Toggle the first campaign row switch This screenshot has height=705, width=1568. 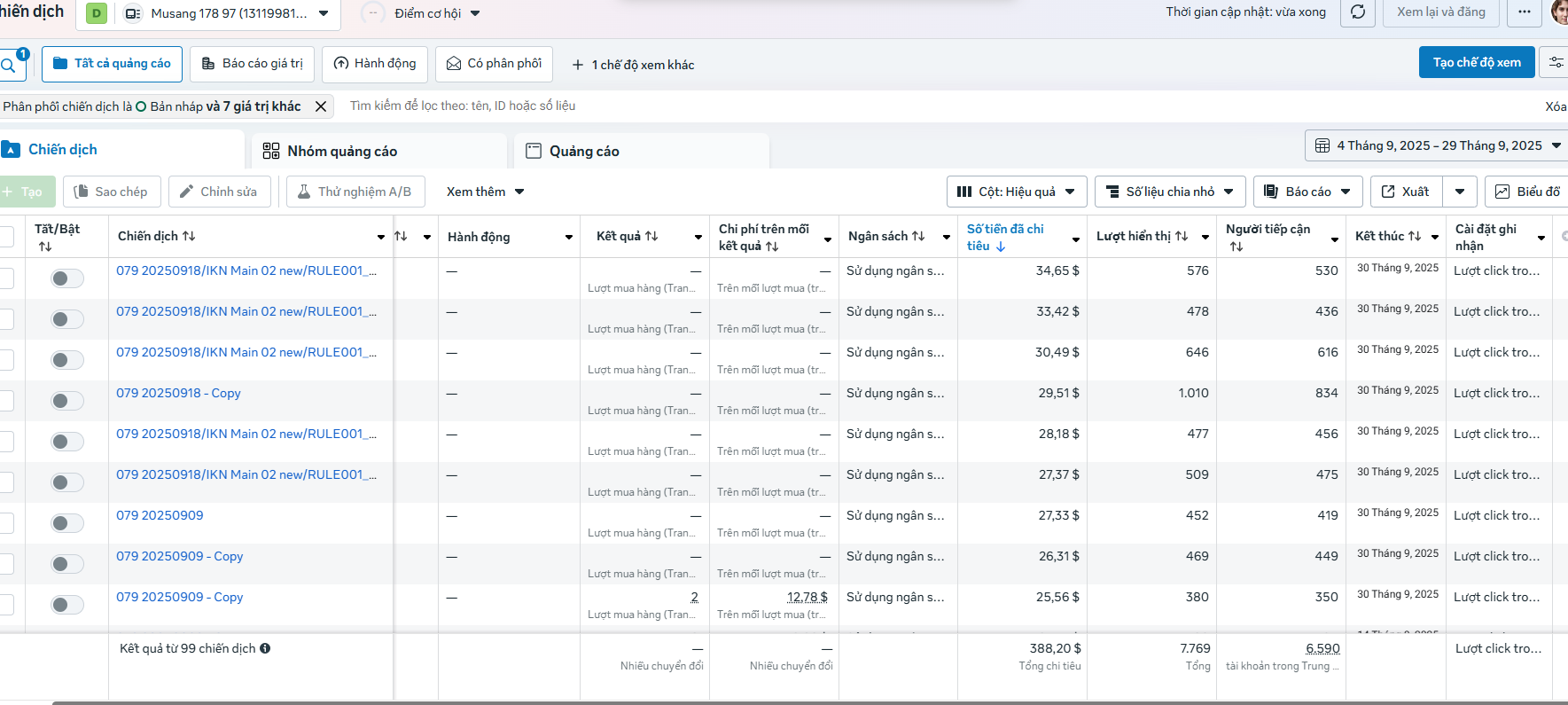66,278
